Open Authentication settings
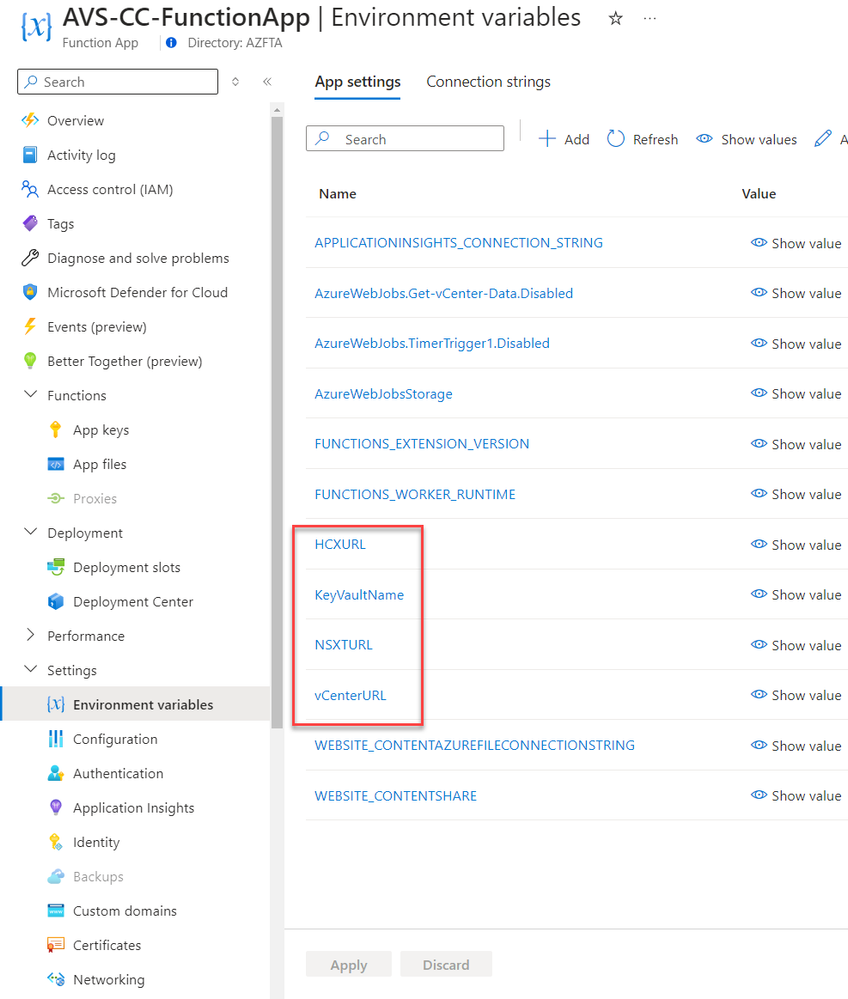Image resolution: width=848 pixels, height=999 pixels. (x=118, y=773)
